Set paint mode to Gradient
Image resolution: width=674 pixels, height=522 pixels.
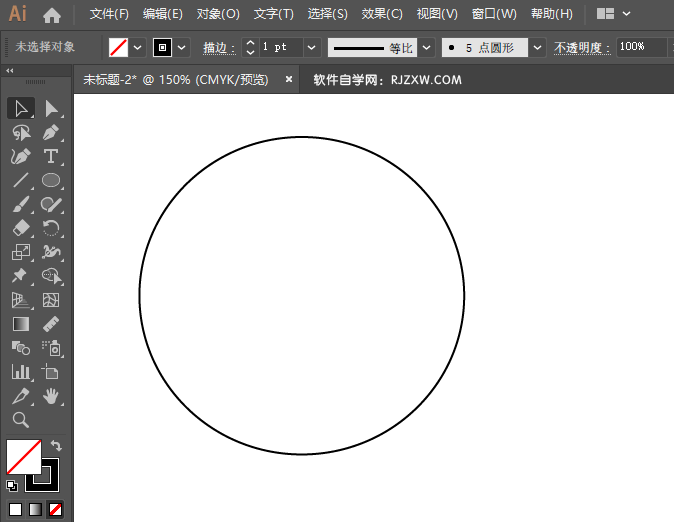coord(35,510)
